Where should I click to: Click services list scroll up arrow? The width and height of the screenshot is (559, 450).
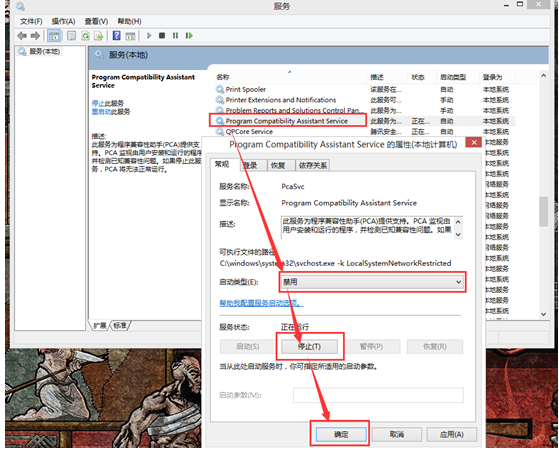pyautogui.click(x=543, y=76)
